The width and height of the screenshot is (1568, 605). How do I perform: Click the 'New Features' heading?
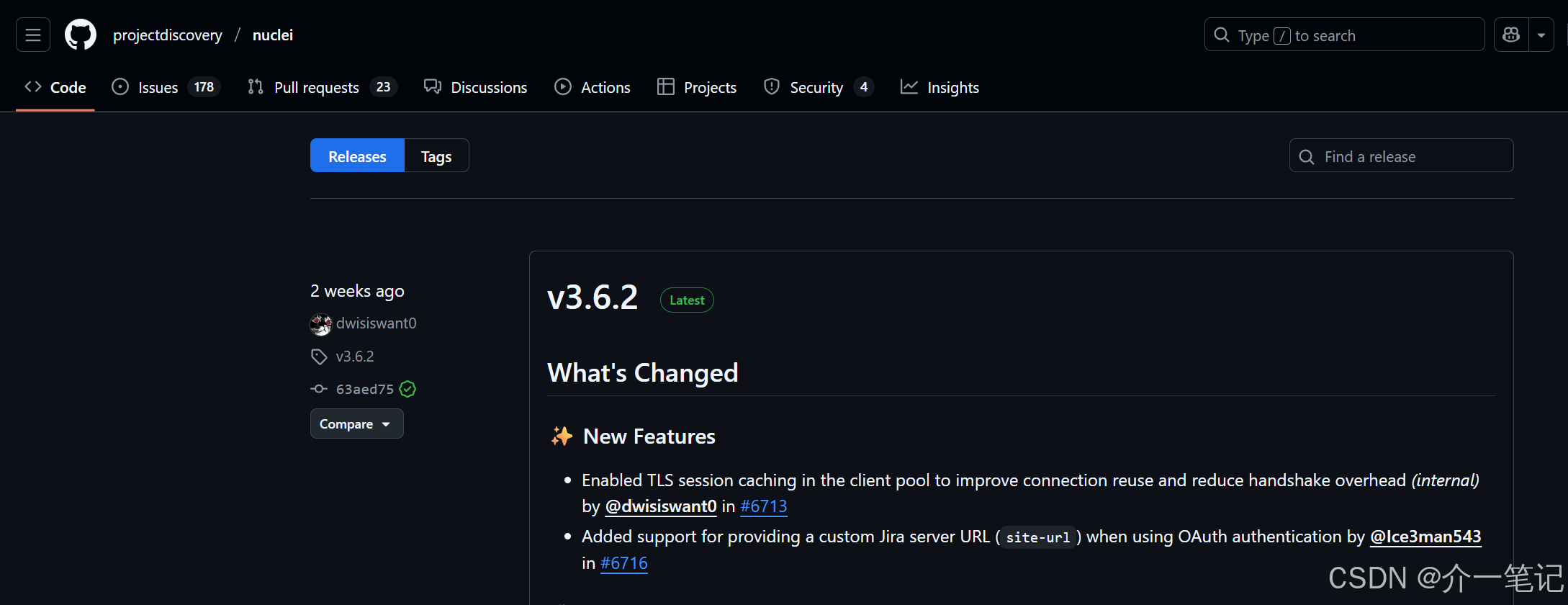coord(649,436)
